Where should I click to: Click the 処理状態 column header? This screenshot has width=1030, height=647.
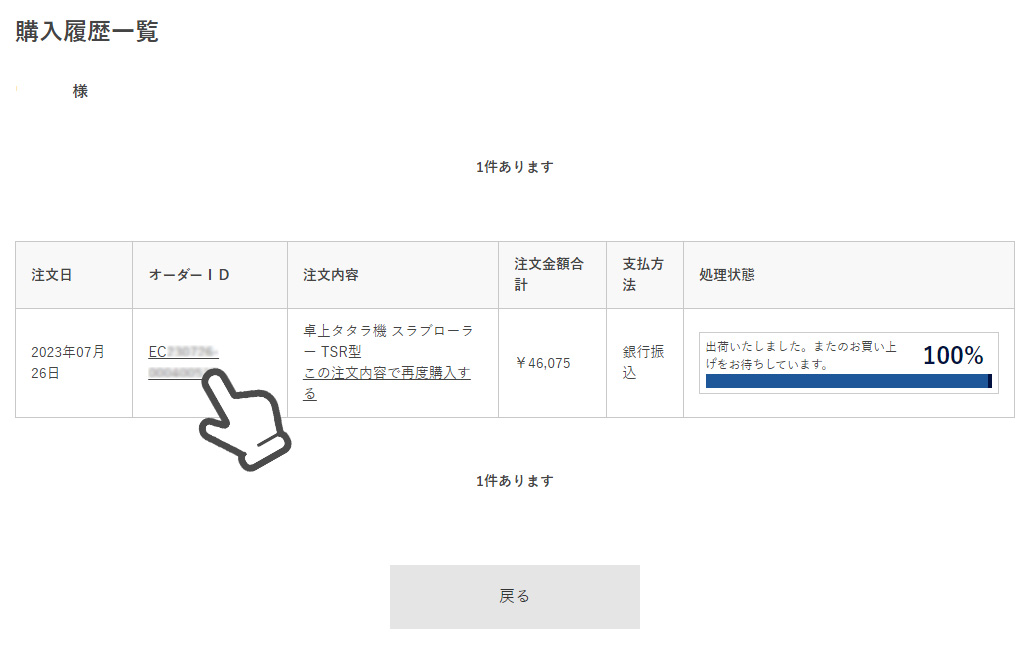click(727, 274)
